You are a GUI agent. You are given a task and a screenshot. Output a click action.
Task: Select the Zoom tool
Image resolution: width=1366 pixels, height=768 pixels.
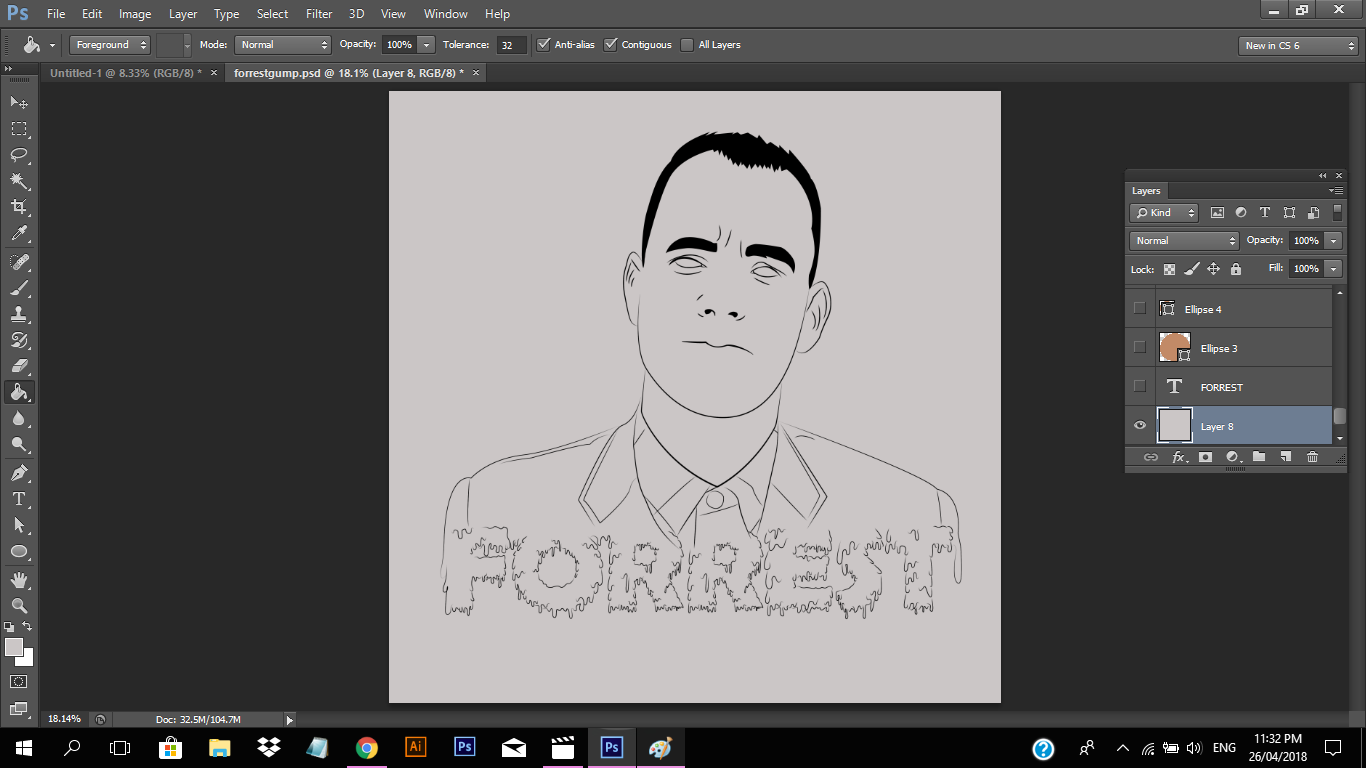[x=19, y=605]
